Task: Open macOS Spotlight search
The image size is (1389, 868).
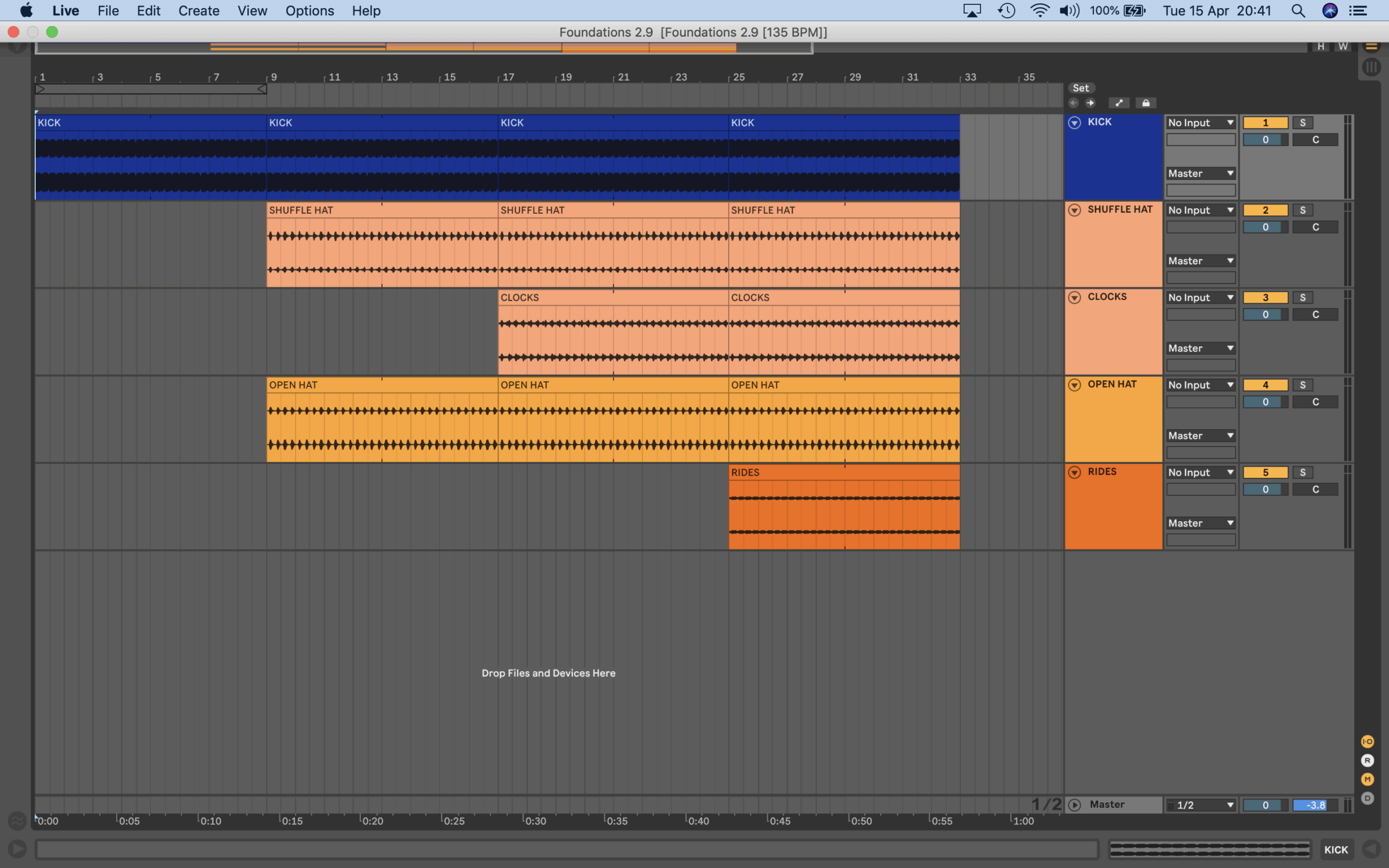Action: [x=1298, y=11]
